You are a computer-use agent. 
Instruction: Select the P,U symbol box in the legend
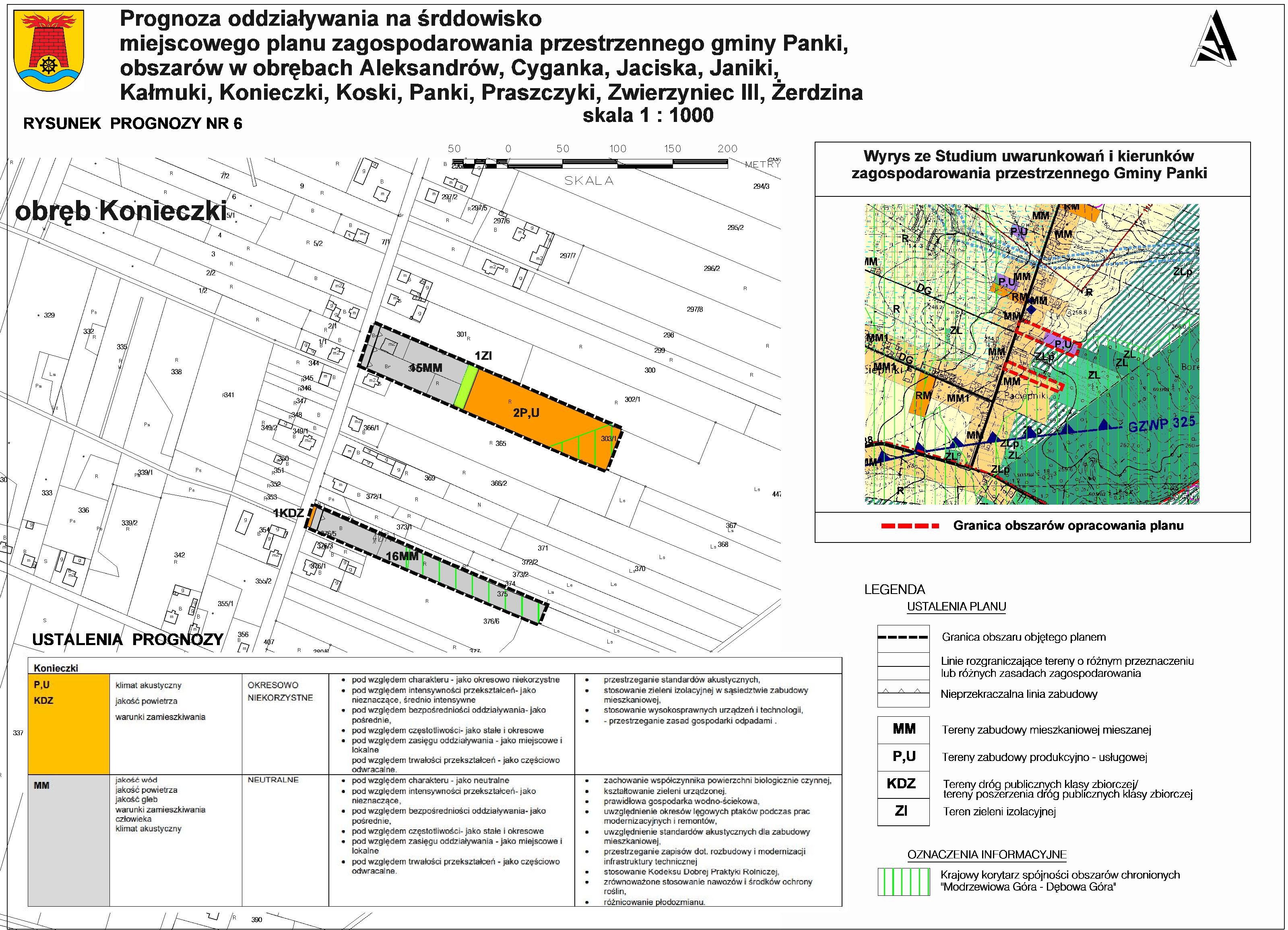[x=903, y=757]
